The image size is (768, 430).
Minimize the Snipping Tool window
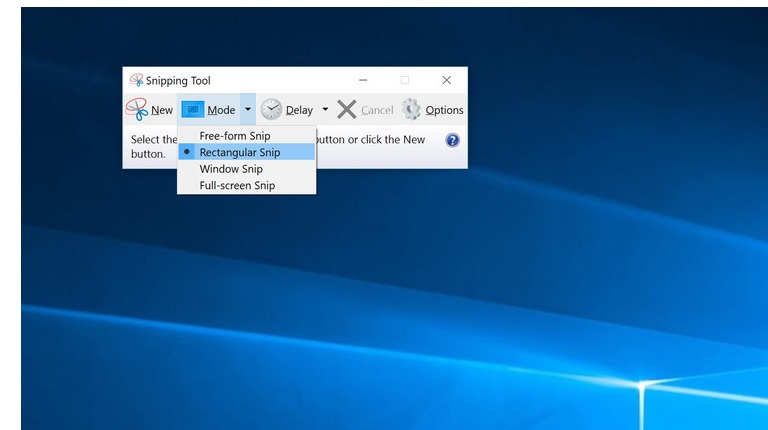pyautogui.click(x=363, y=80)
